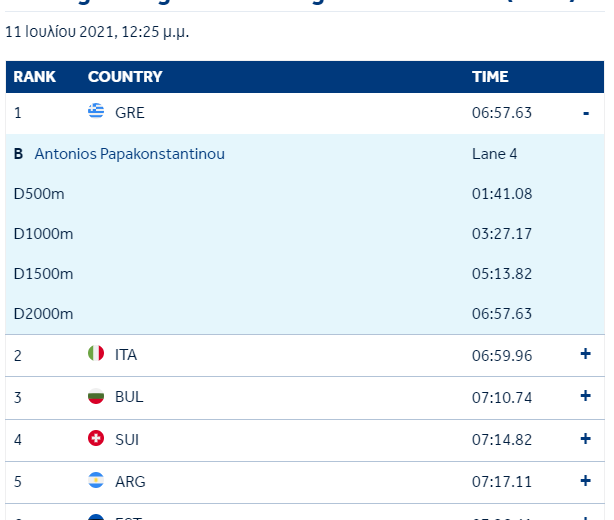
Task: Collapse the GRE result row
Action: click(x=586, y=113)
